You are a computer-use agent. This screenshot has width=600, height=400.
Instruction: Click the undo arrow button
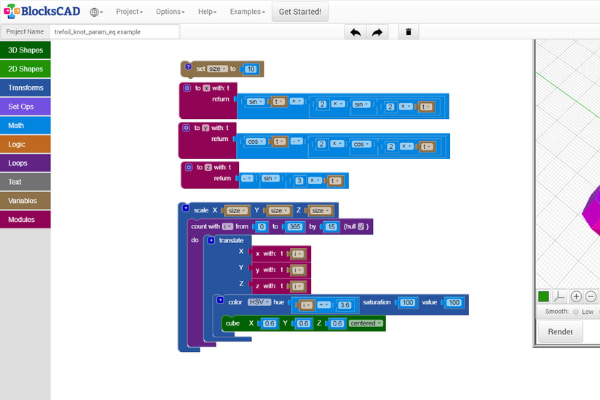354,32
